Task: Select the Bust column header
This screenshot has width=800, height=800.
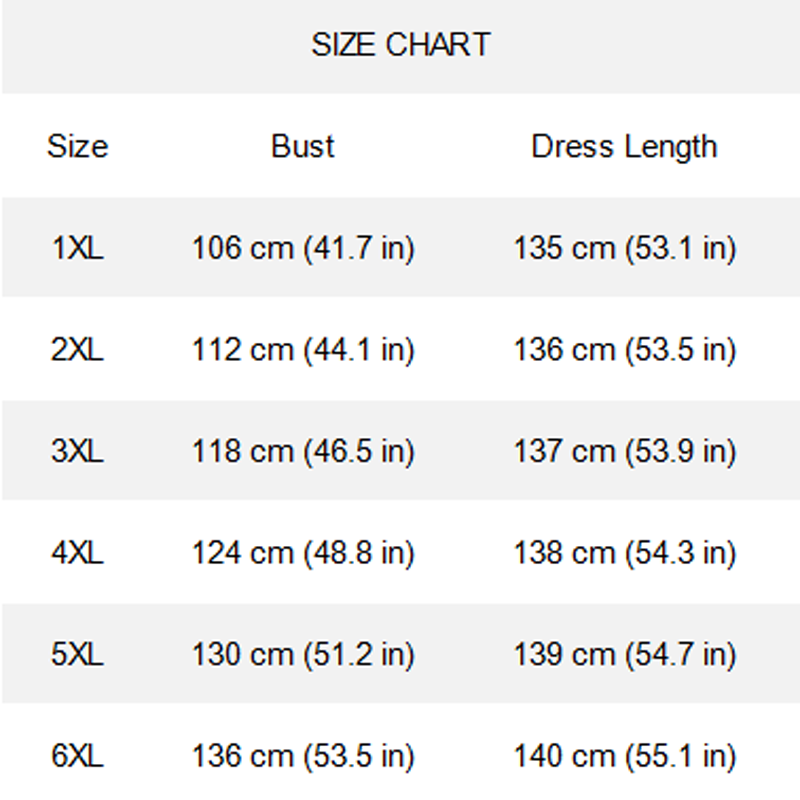Action: pos(303,146)
